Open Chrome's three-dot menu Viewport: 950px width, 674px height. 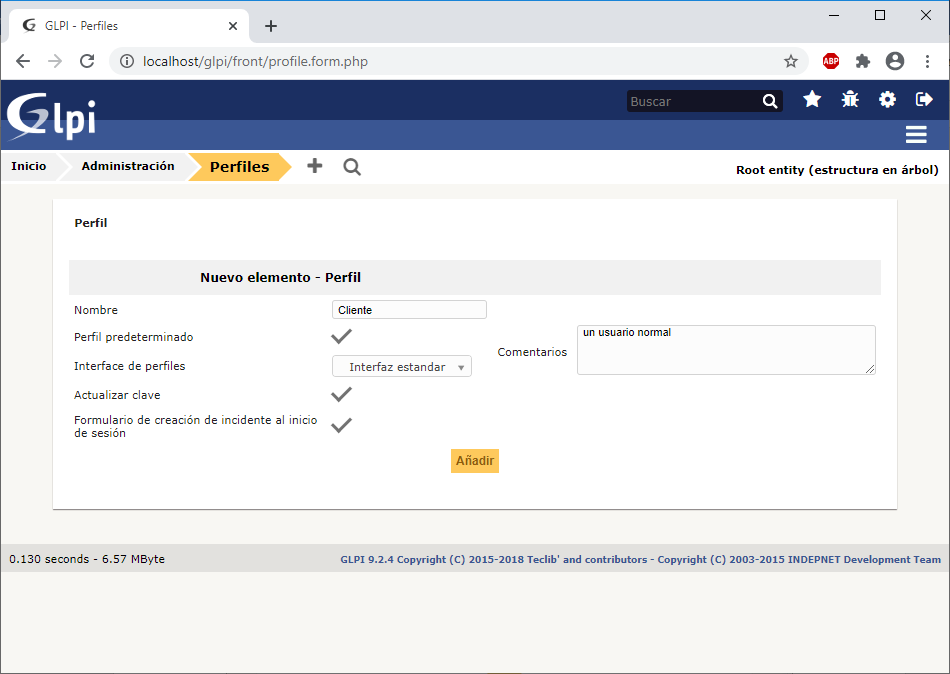coord(927,61)
